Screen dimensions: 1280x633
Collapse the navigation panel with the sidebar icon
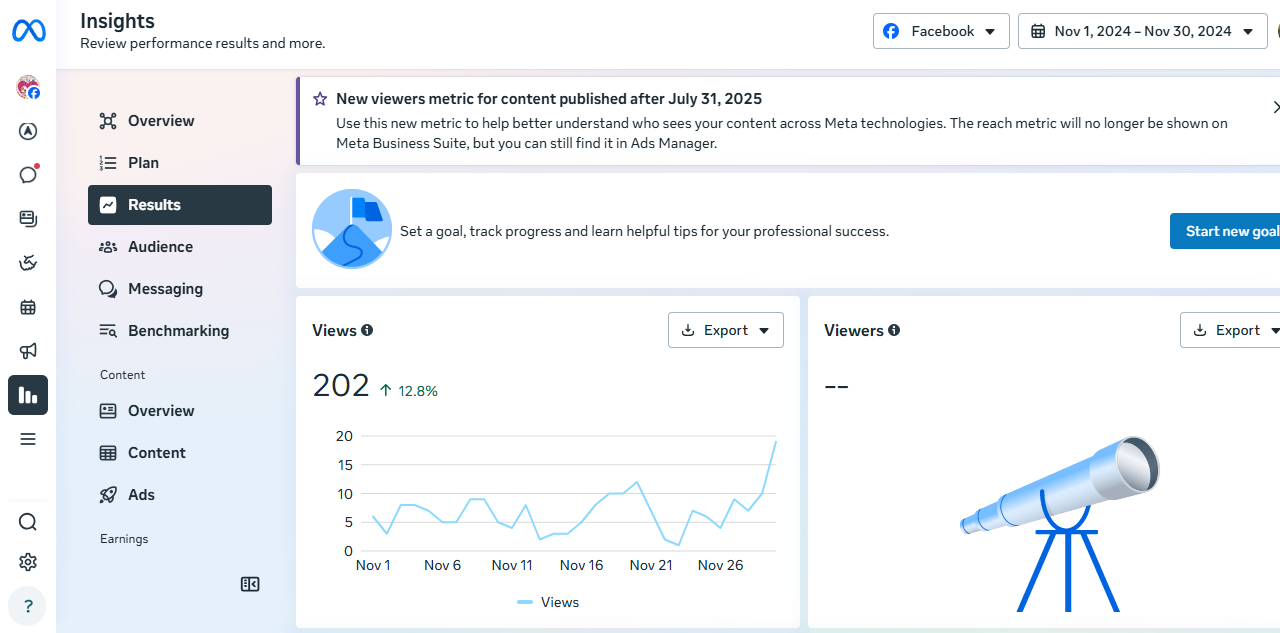click(250, 584)
